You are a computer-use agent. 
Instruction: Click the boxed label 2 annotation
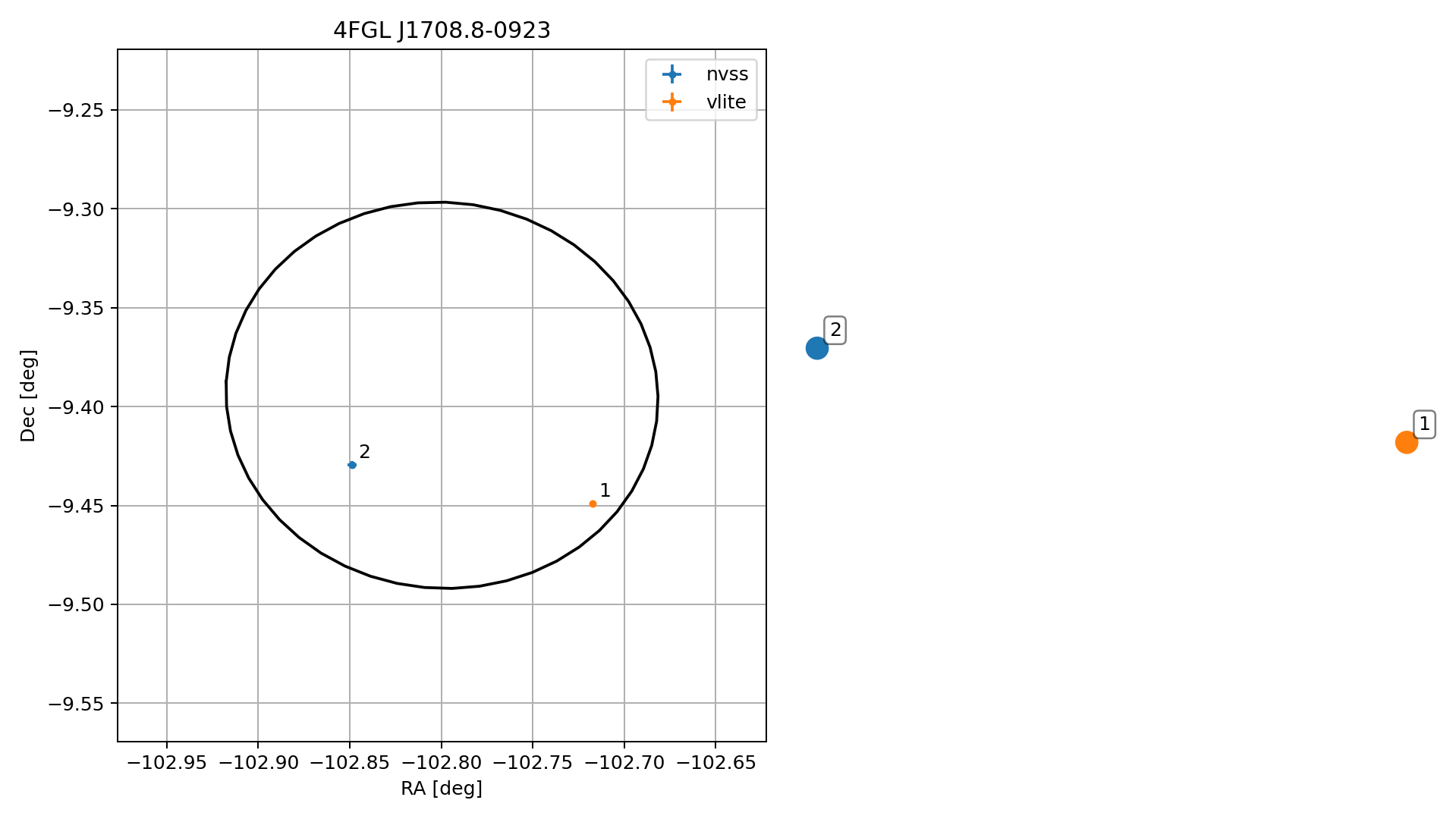coord(835,330)
